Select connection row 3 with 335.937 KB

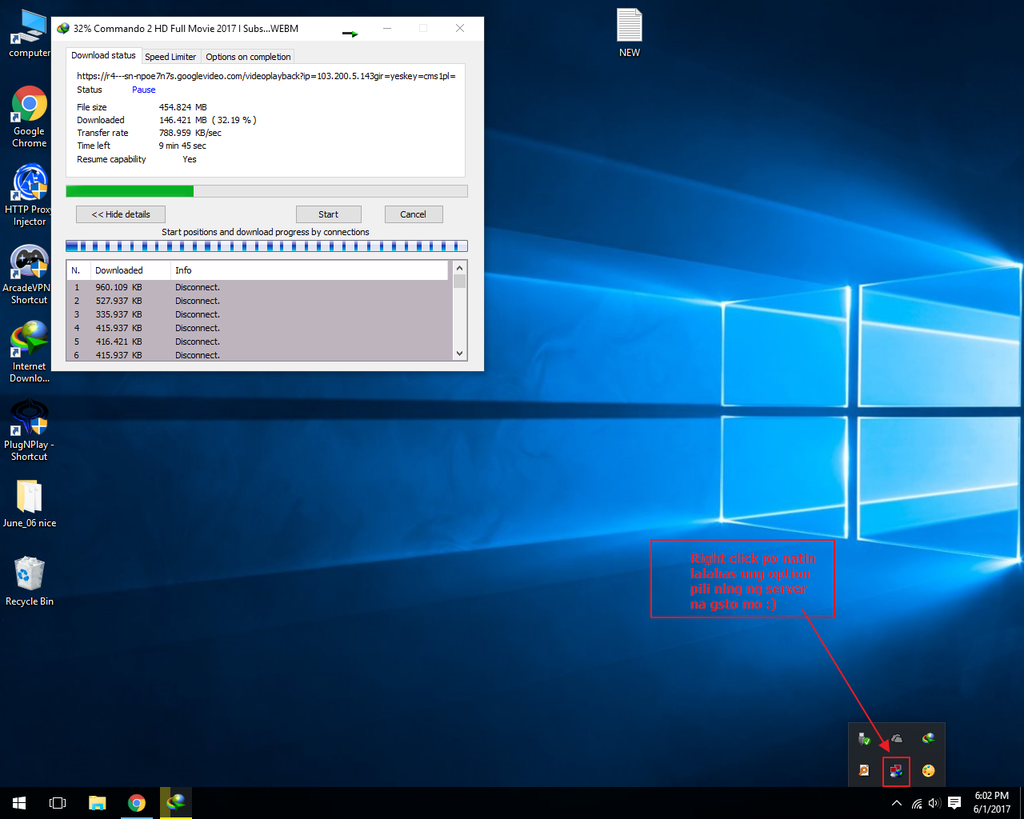point(259,315)
